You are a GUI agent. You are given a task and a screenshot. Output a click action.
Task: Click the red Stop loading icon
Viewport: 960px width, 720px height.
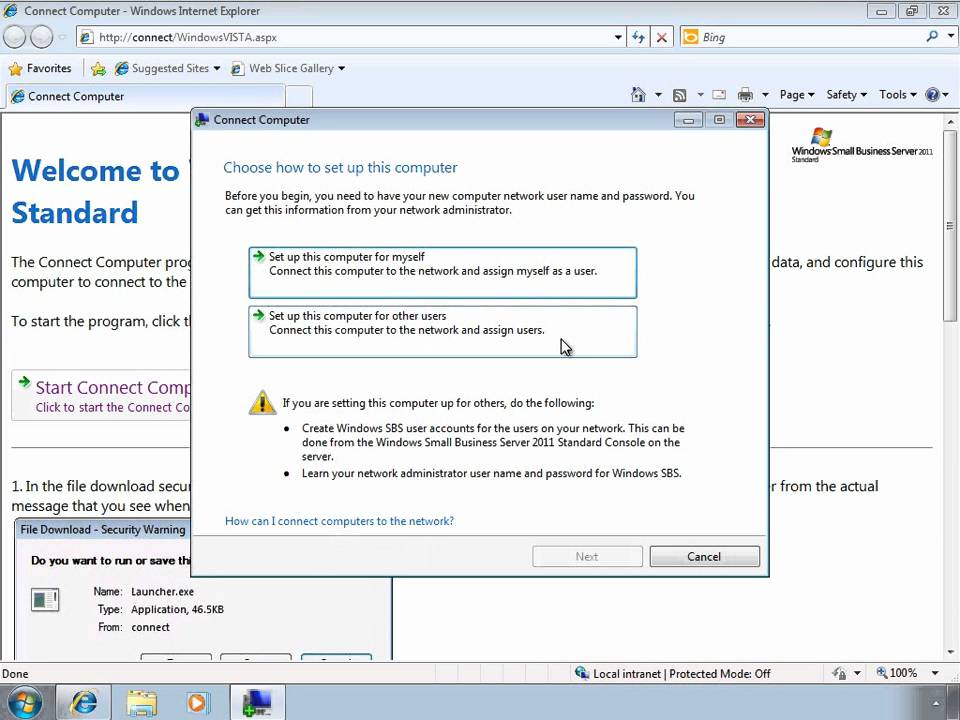[x=662, y=37]
